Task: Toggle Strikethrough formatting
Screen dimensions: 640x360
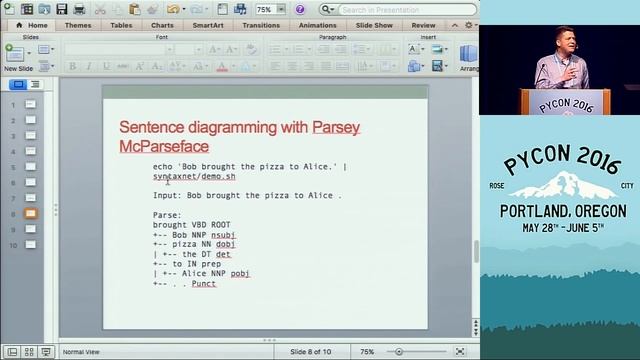Action: point(122,66)
